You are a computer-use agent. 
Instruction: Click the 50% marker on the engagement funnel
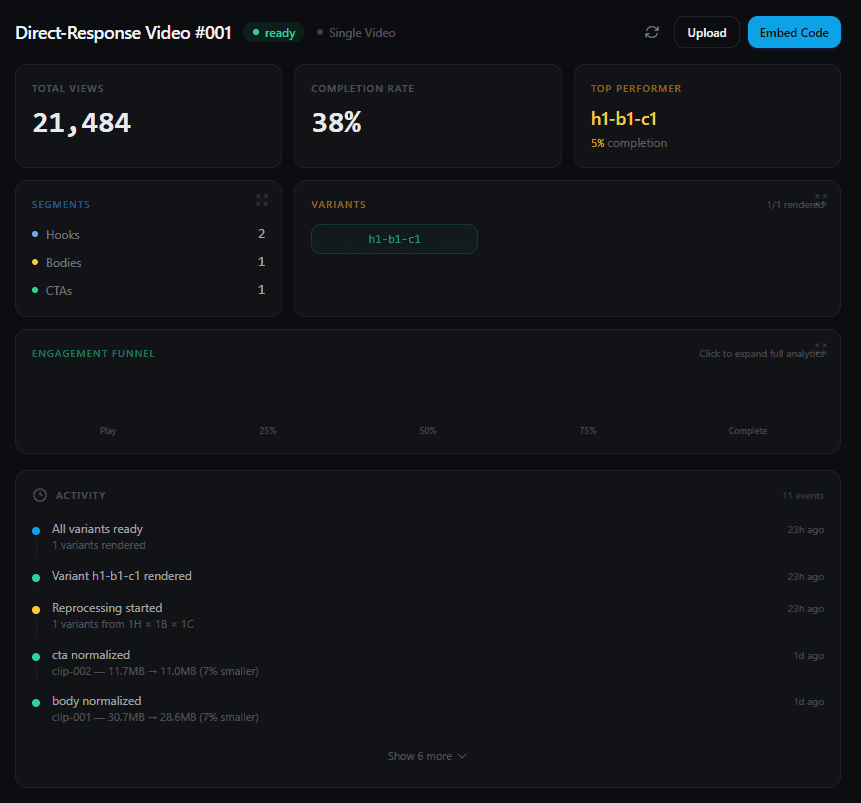[x=428, y=430]
